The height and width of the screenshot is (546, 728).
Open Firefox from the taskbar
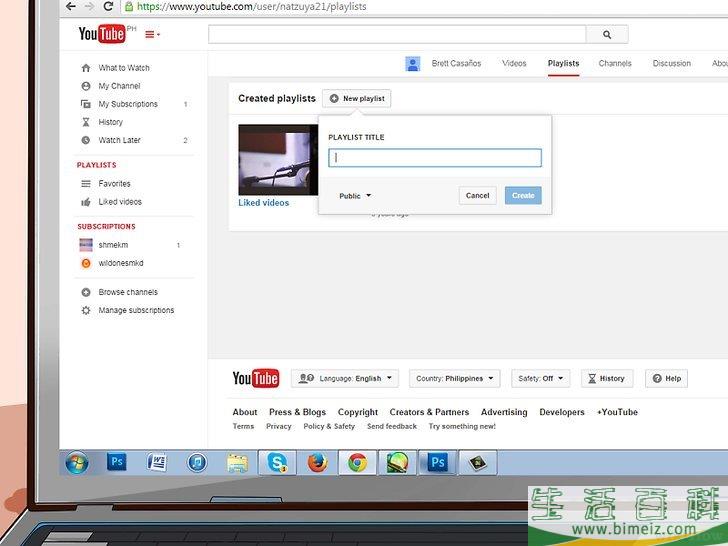tap(318, 463)
